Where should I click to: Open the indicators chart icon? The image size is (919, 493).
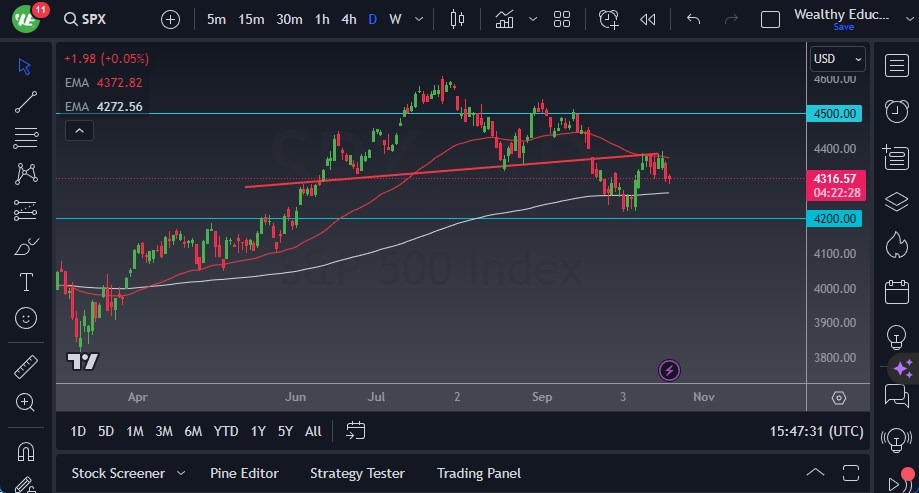tap(504, 19)
